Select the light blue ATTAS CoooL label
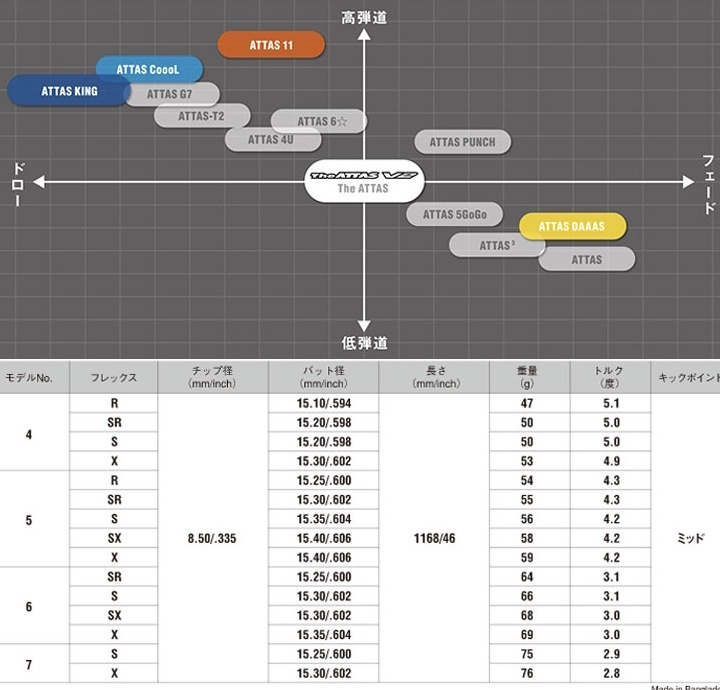 point(149,69)
